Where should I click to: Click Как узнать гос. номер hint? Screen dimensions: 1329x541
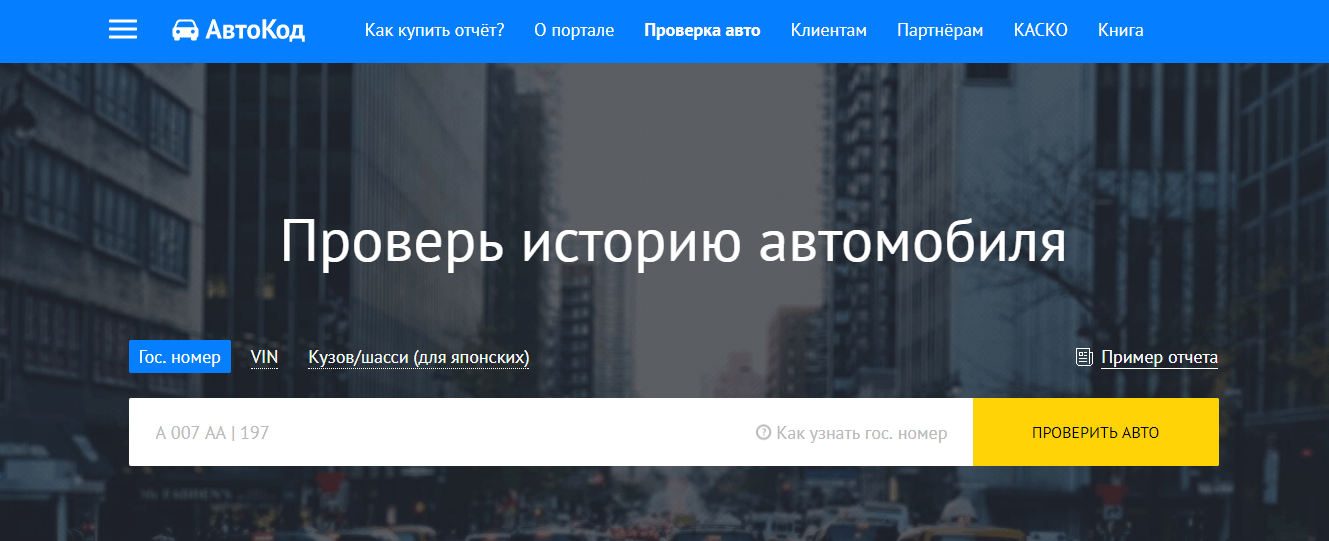point(861,433)
